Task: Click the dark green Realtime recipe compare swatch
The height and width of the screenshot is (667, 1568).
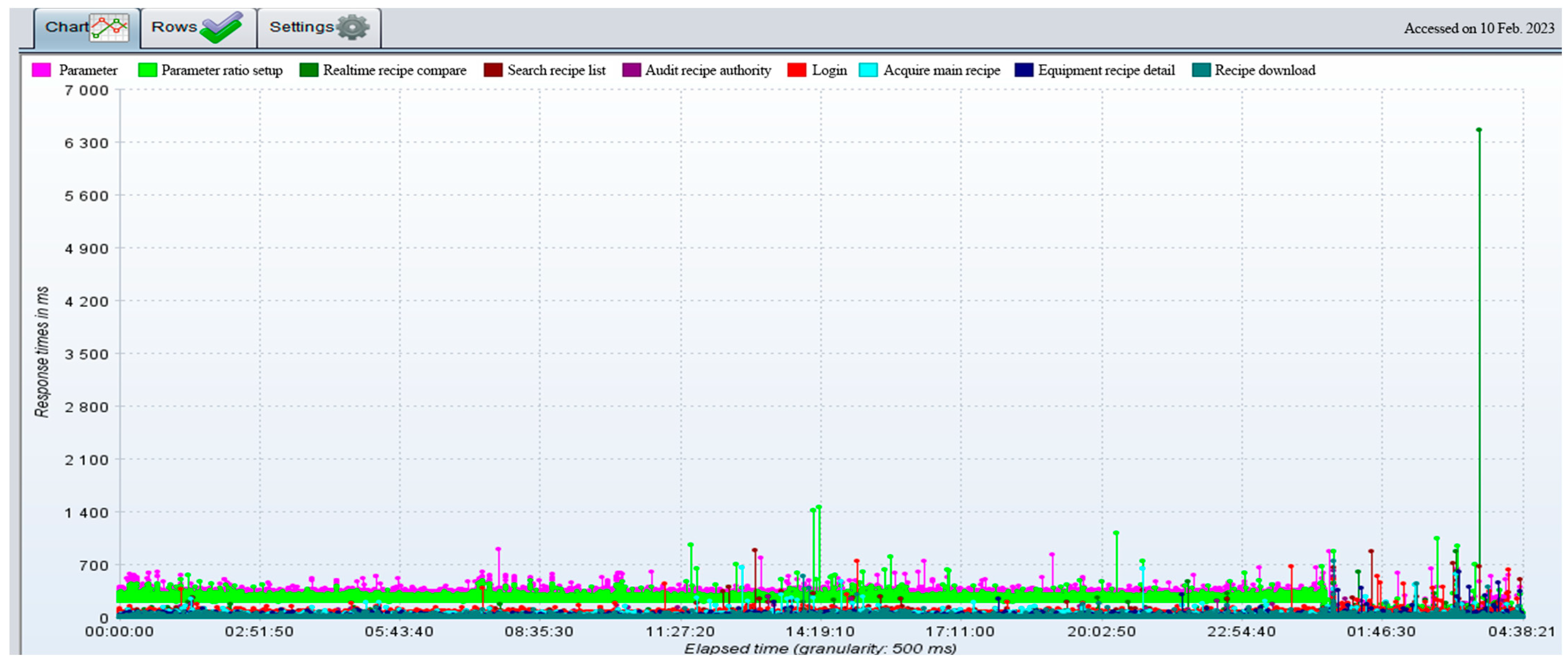Action: point(309,70)
